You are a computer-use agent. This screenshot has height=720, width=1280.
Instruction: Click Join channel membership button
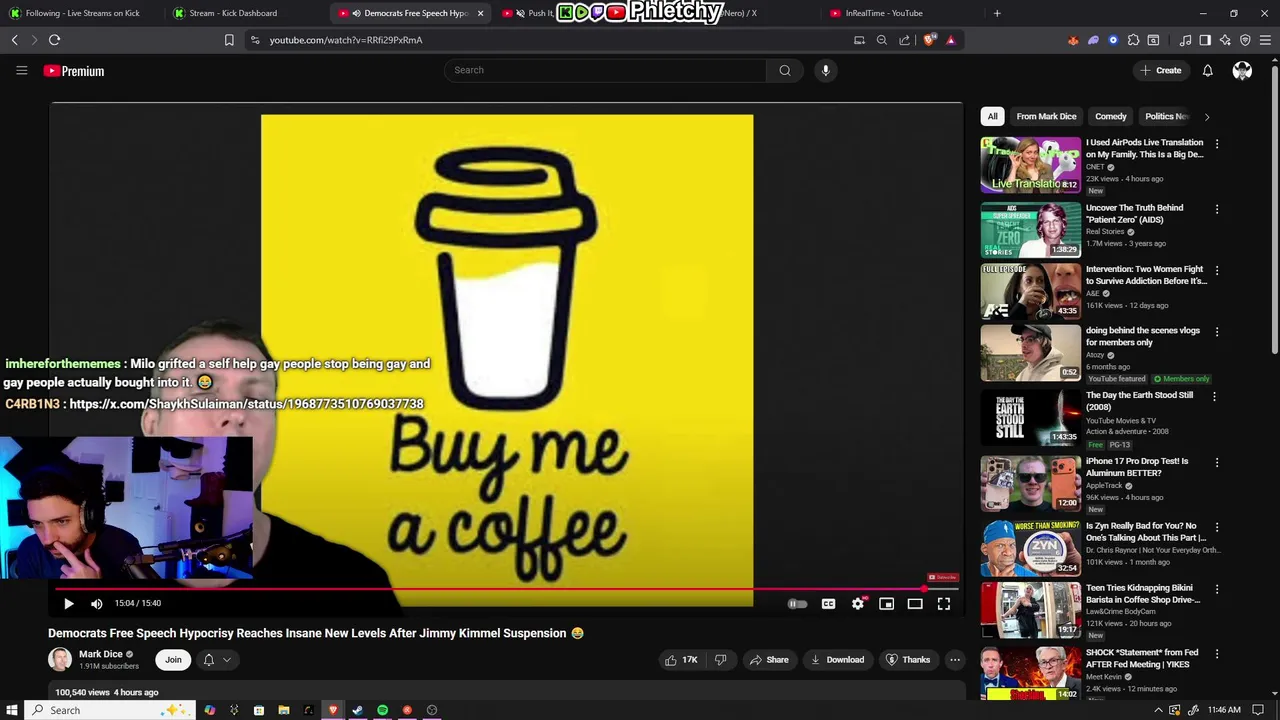click(x=173, y=660)
